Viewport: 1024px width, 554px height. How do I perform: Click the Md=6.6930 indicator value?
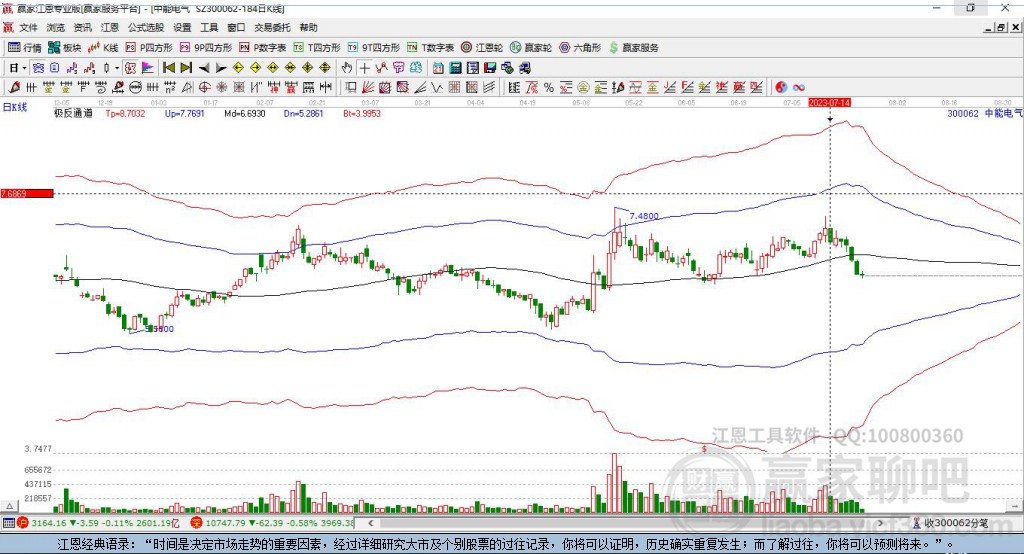tap(245, 113)
